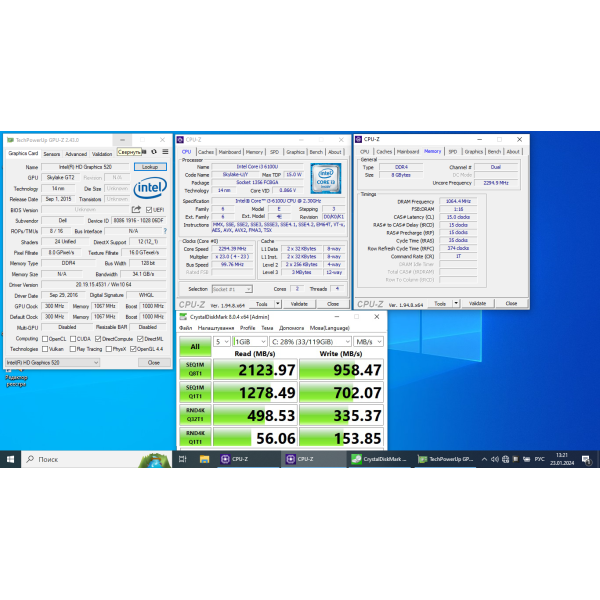Open SPD tab in the right CPU-Z window
600x600 pixels.
click(x=453, y=152)
